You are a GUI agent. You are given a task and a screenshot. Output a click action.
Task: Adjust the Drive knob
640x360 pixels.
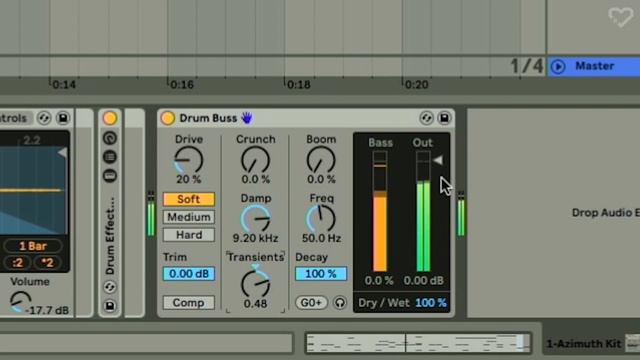pyautogui.click(x=189, y=160)
